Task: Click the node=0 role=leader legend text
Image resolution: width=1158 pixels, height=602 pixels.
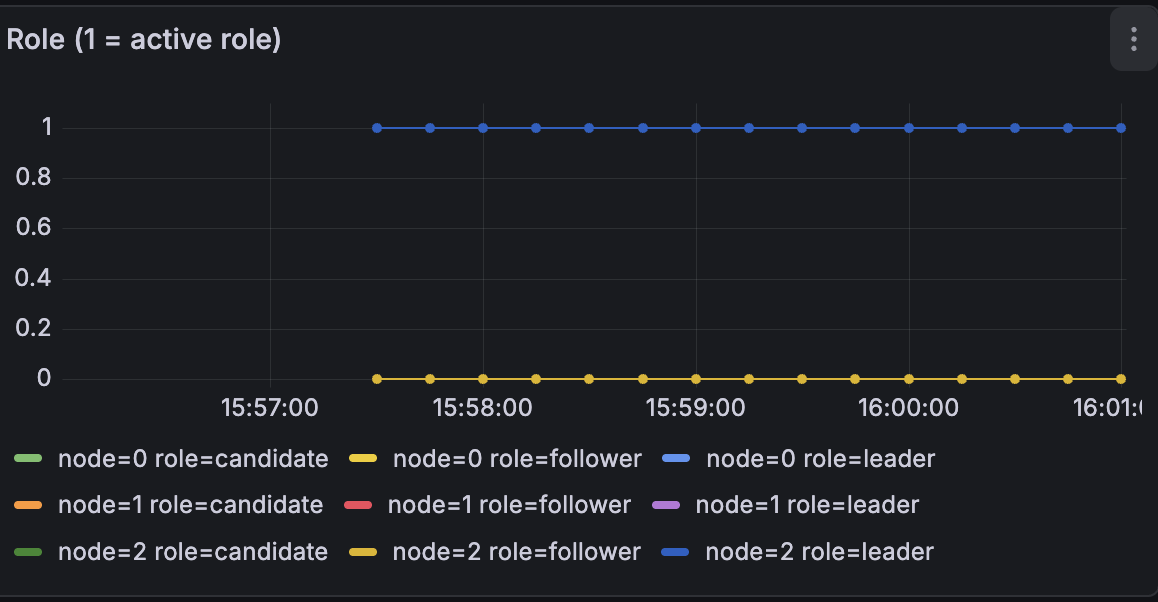Action: click(x=820, y=459)
